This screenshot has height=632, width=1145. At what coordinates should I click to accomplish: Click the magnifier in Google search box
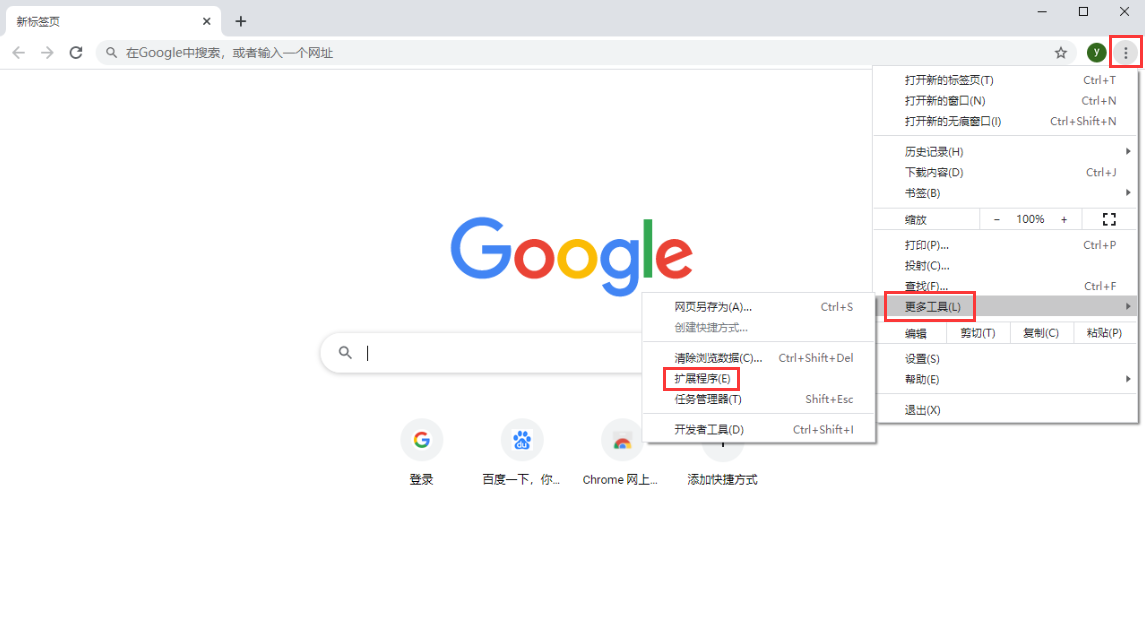point(345,353)
